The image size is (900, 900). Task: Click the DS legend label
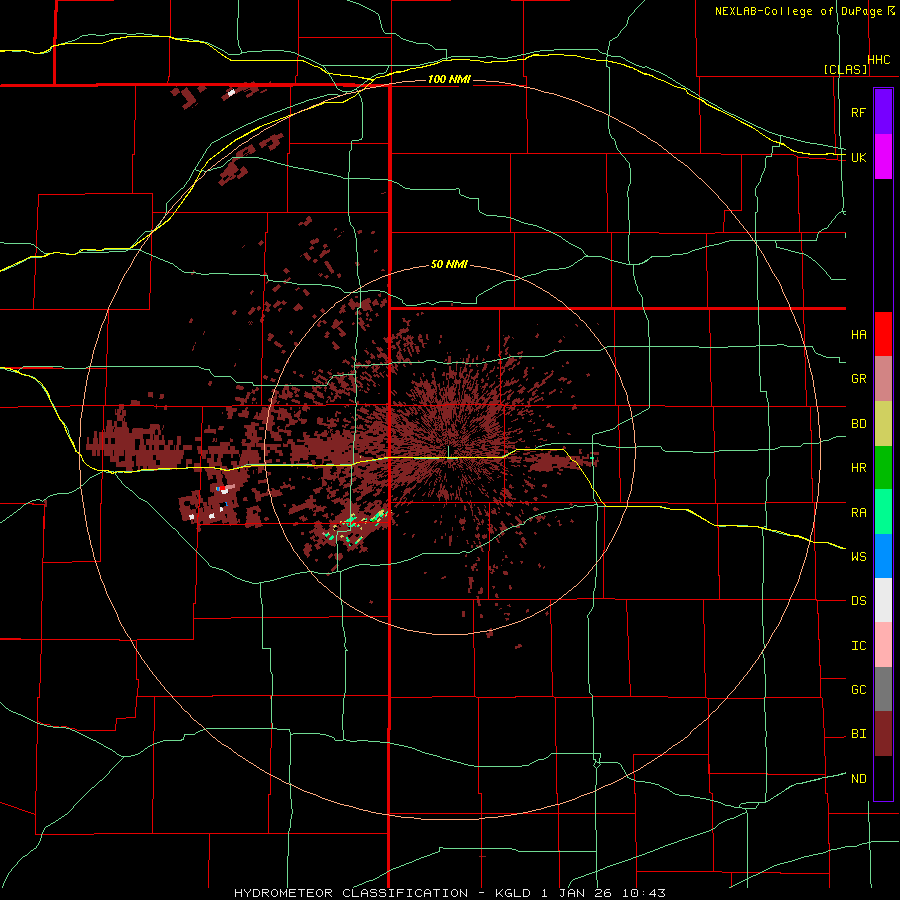pyautogui.click(x=858, y=601)
